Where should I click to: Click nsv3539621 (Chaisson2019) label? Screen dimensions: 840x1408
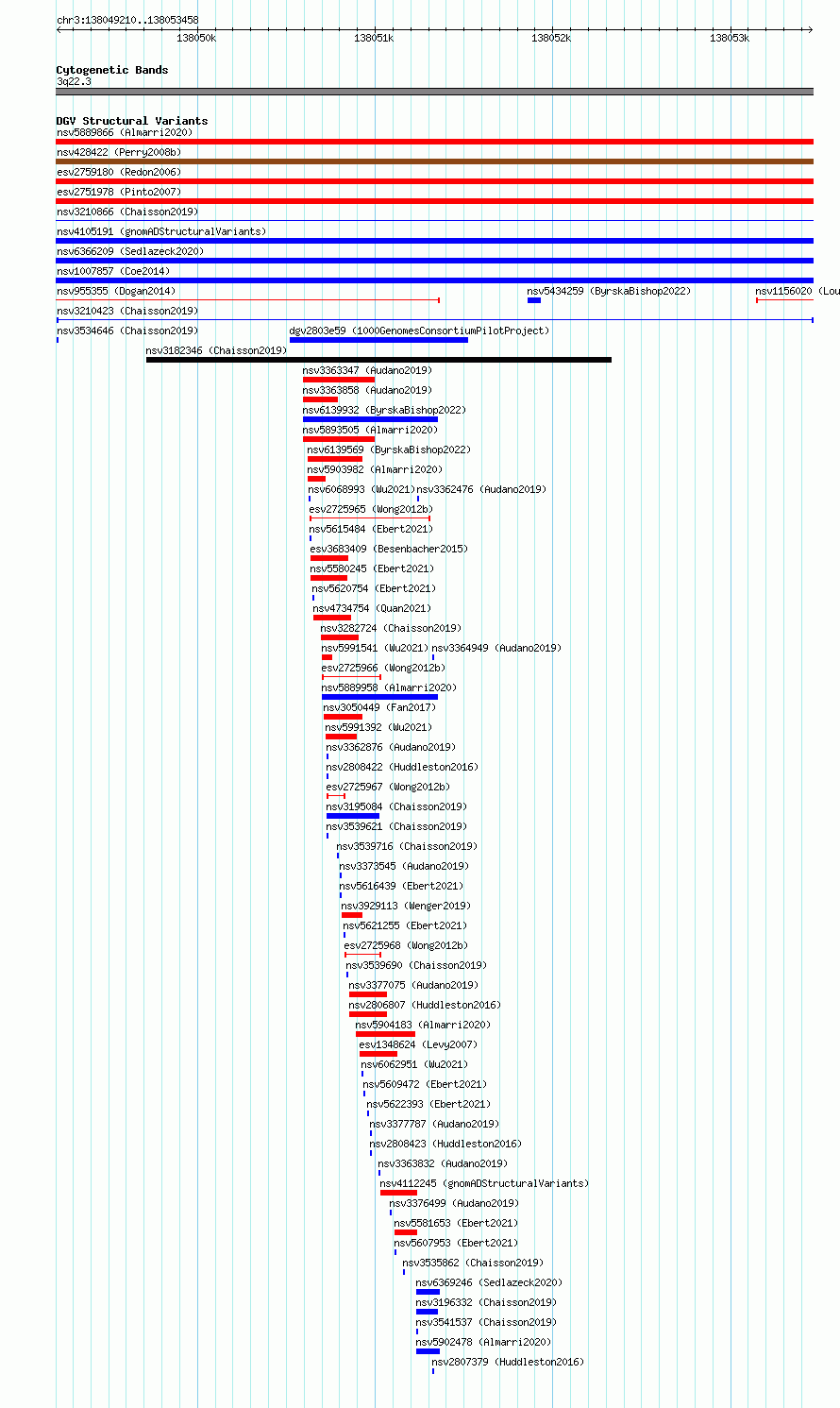pyautogui.click(x=396, y=826)
